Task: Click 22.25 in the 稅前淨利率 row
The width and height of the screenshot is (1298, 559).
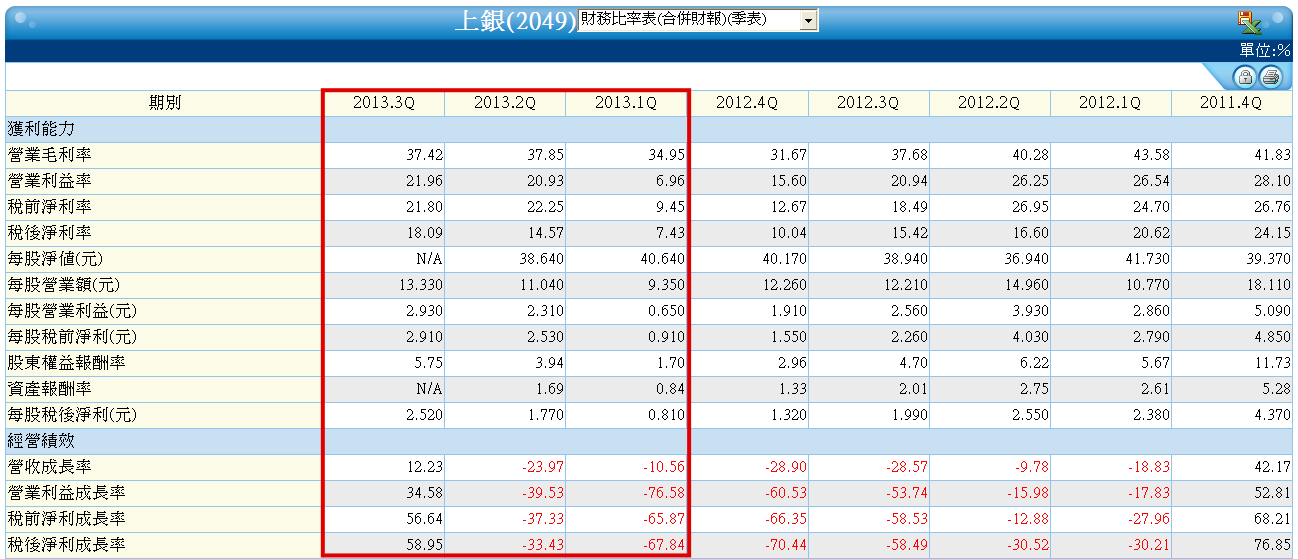Action: pos(545,207)
